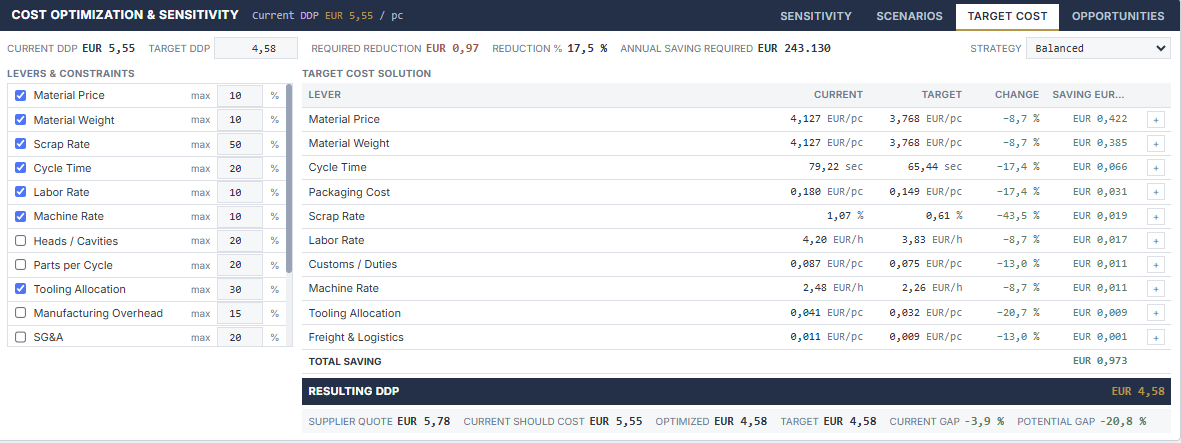
Task: Click the Freight & Logistics saving EUR 0,001
Action: point(1100,338)
